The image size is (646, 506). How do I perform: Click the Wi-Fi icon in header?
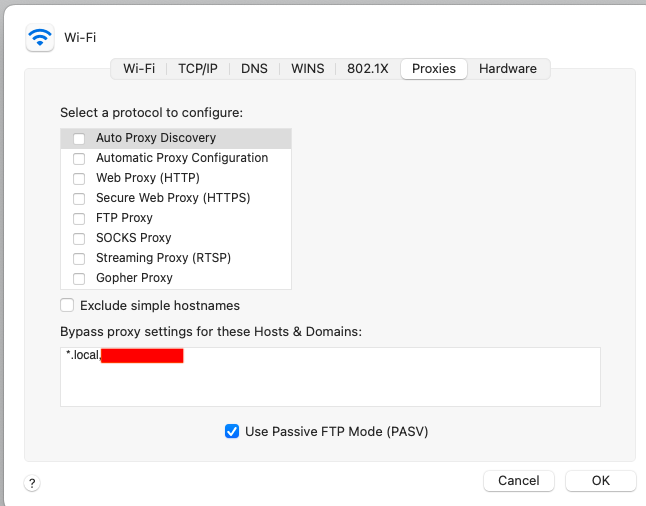40,38
